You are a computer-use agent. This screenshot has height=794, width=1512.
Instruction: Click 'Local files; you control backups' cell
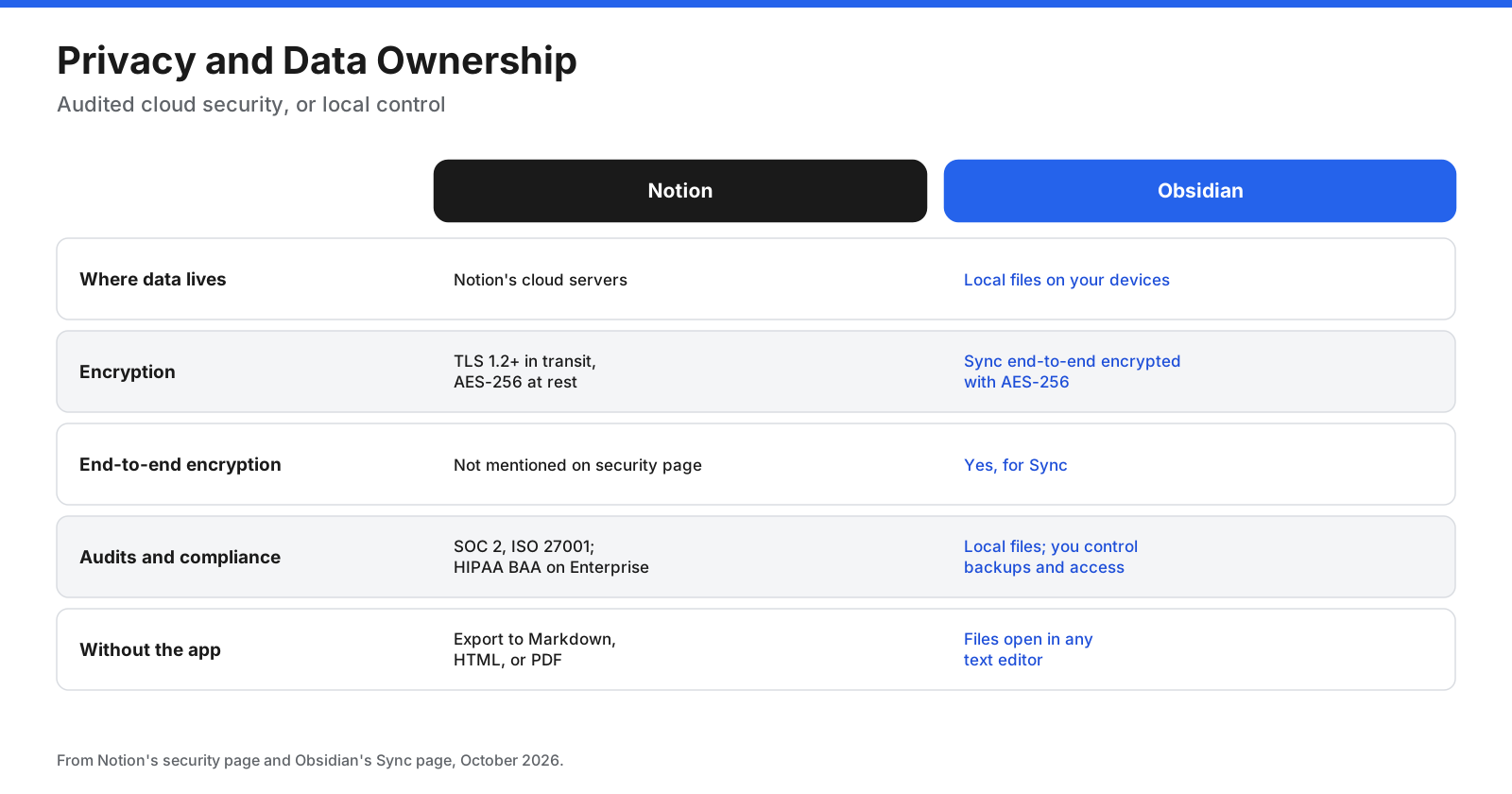tap(1051, 557)
